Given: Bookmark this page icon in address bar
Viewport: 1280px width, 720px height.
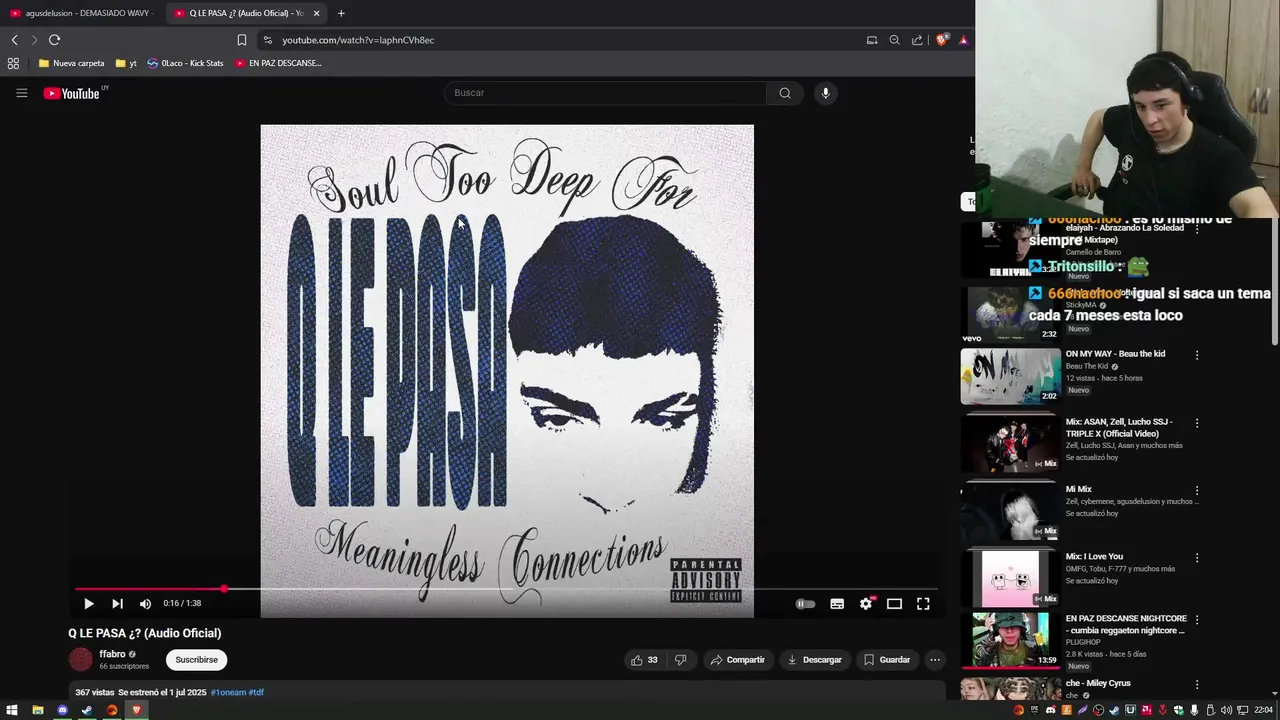Looking at the screenshot, I should [241, 40].
